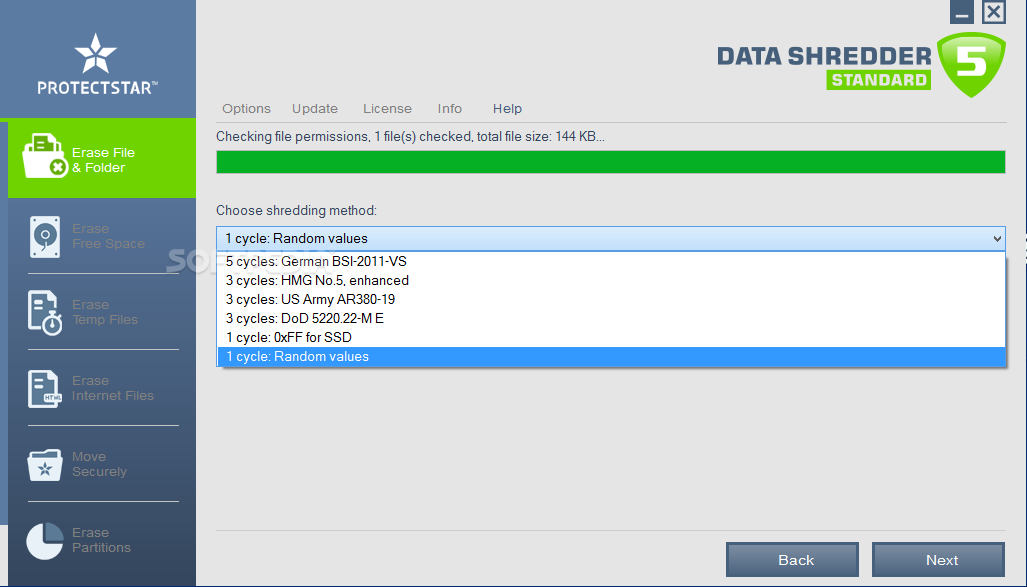Image resolution: width=1027 pixels, height=587 pixels.
Task: Choose highlighted 1 cycle: Random values option
Action: [611, 356]
